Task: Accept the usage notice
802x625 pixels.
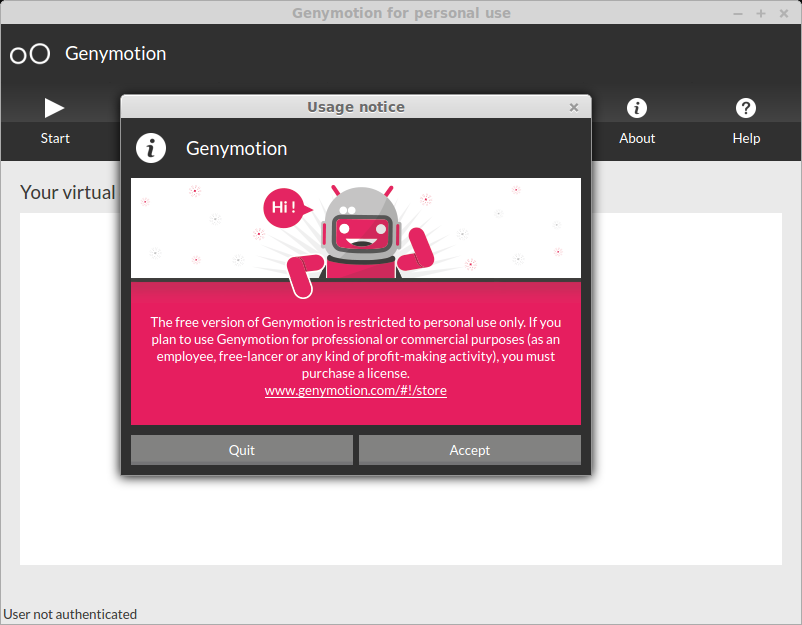Action: pos(470,450)
